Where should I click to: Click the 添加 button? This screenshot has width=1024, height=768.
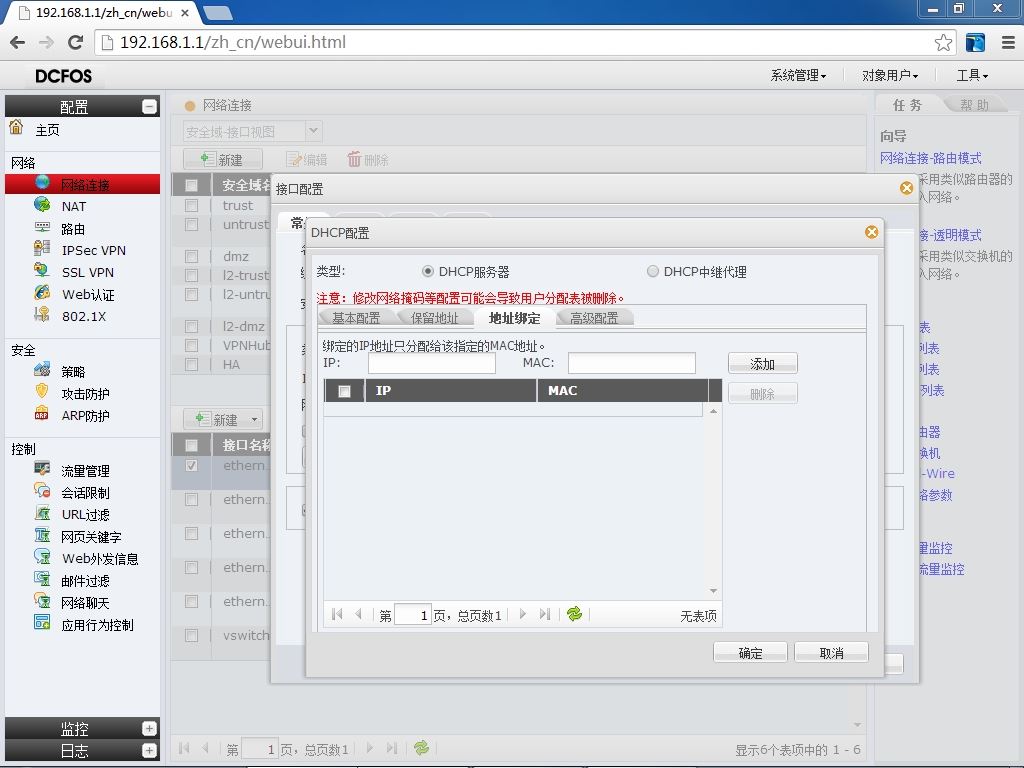[762, 364]
